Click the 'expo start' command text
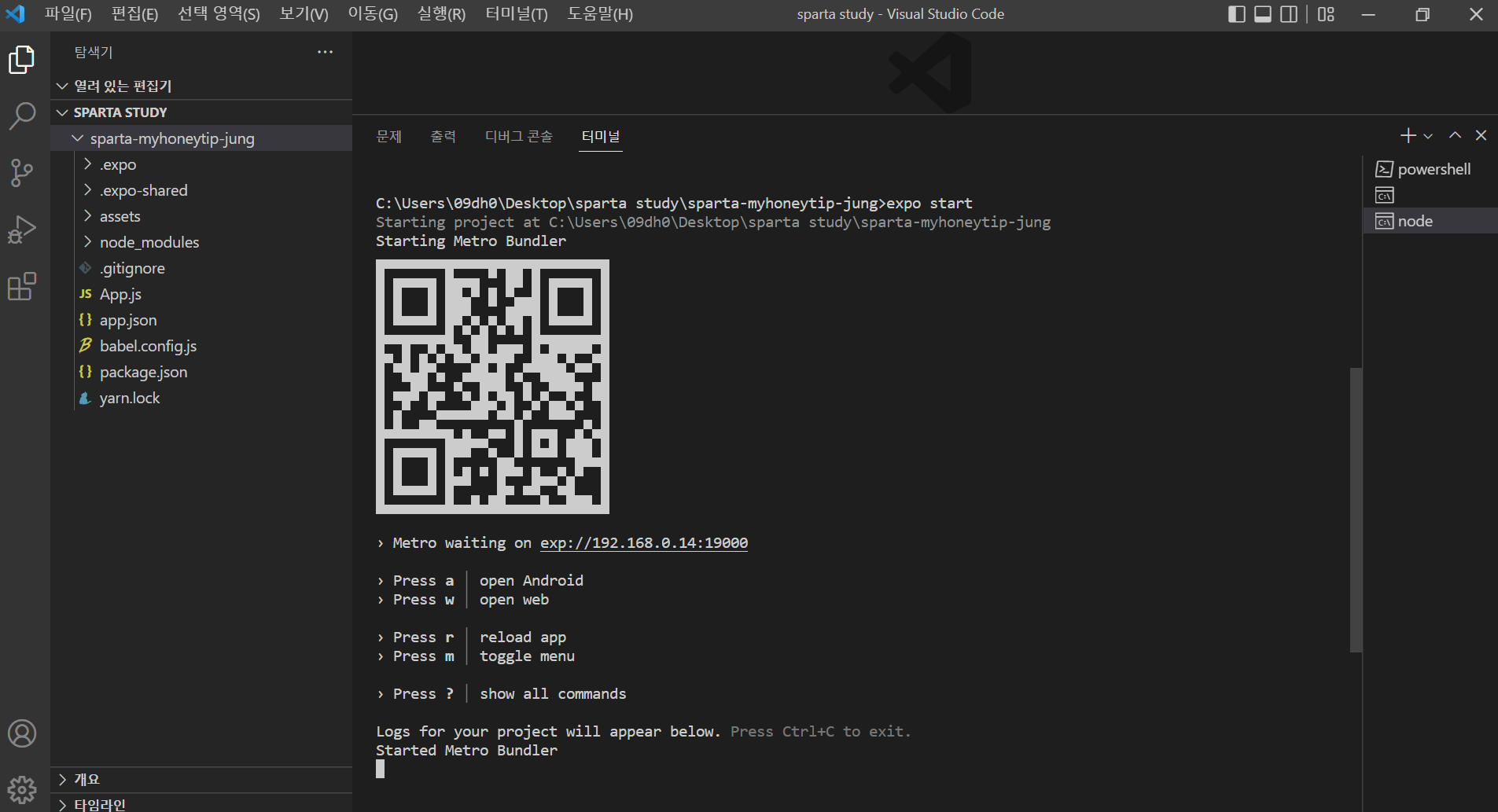Screen dimensions: 1498x812 pos(929,204)
